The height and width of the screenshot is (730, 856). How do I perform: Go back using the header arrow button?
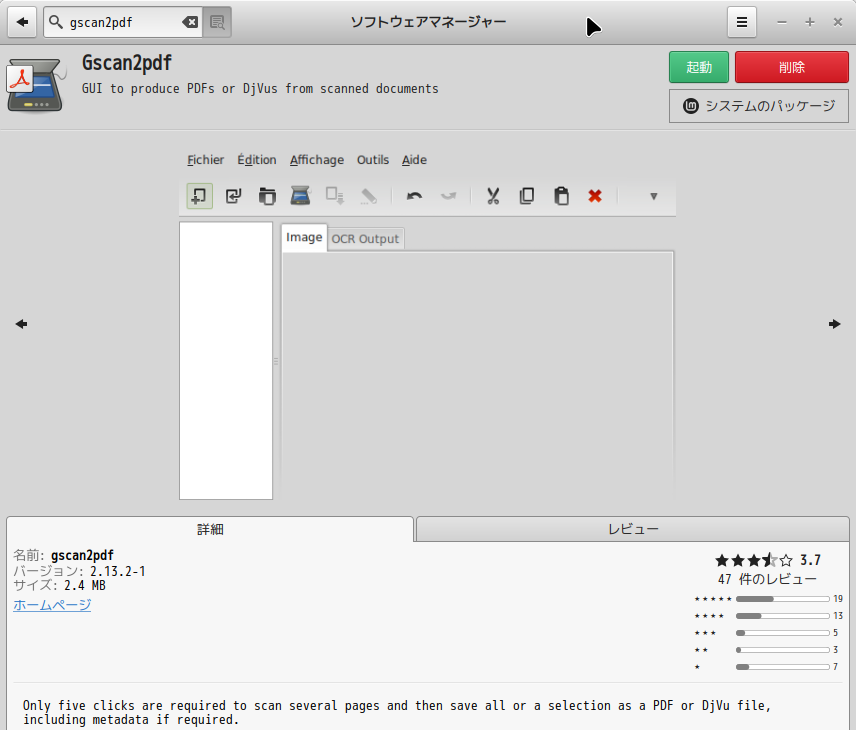22,22
